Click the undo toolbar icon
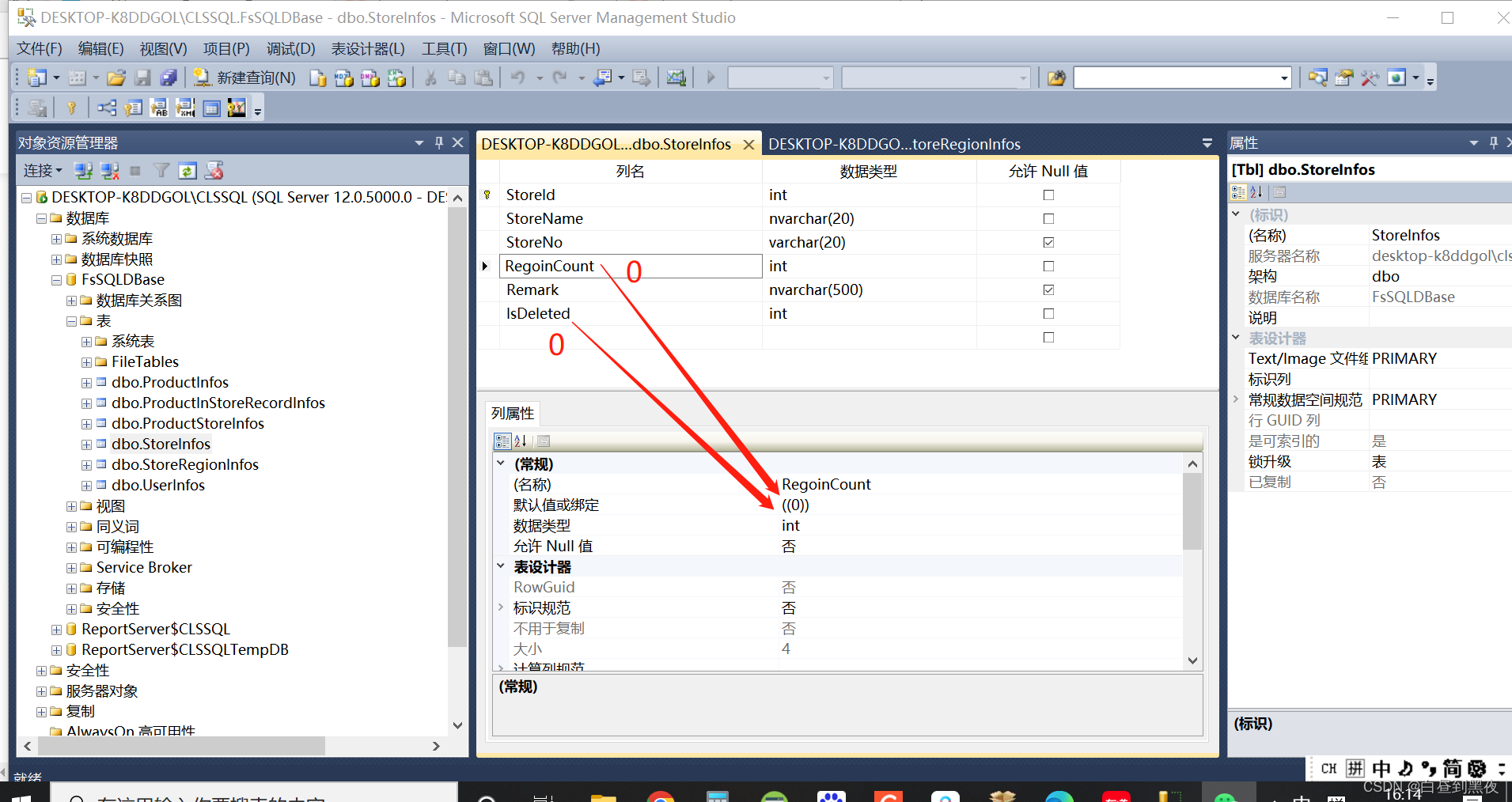 pyautogui.click(x=518, y=78)
